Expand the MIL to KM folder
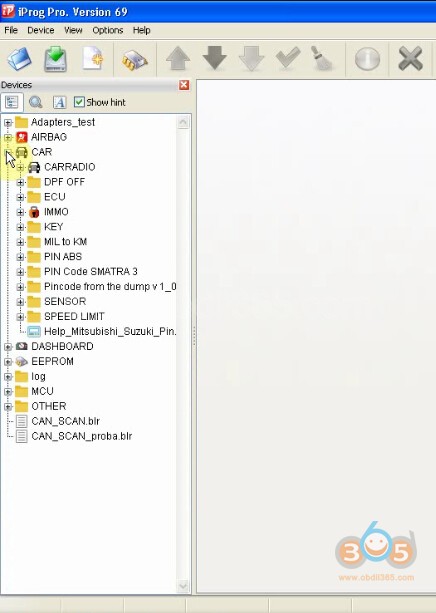The height and width of the screenshot is (613, 436). point(20,242)
